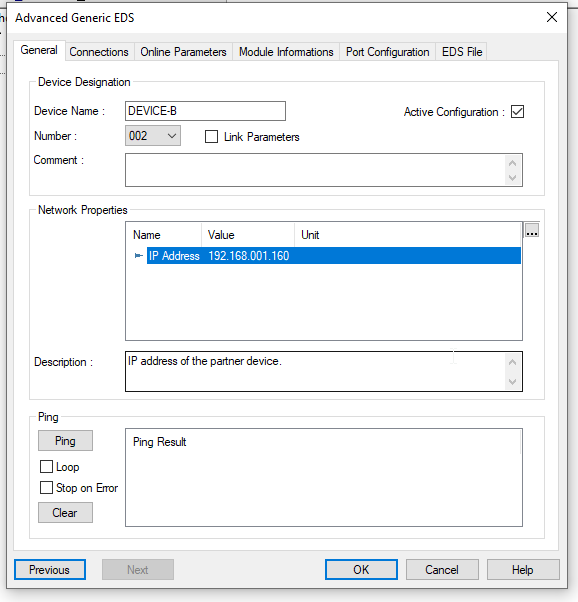Click the Unit column header

(x=408, y=235)
